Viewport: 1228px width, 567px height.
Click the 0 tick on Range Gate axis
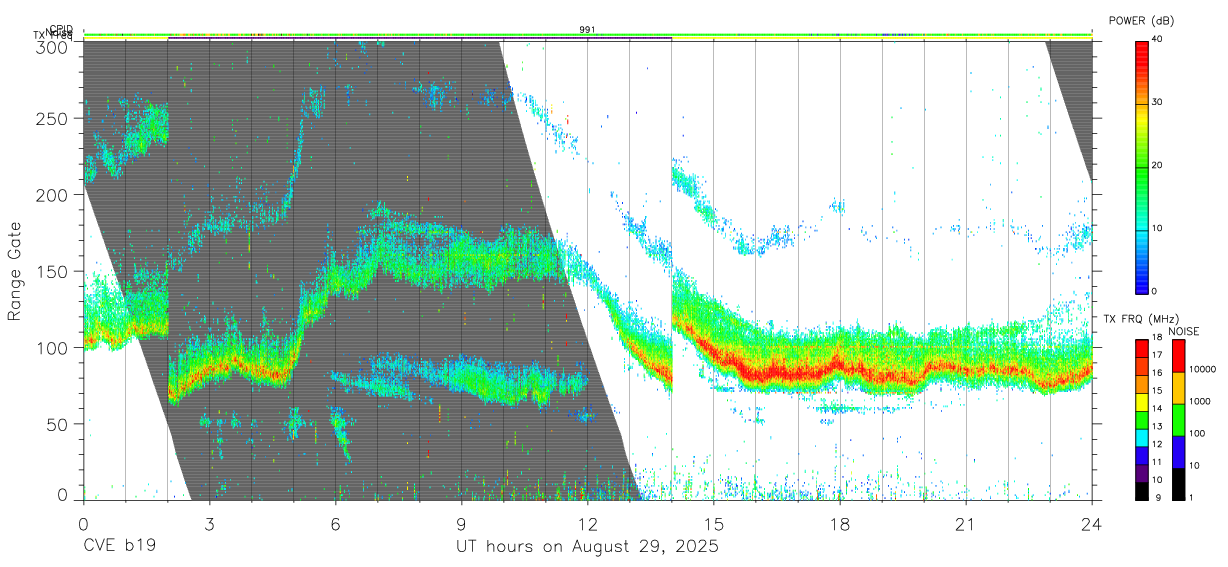point(62,495)
